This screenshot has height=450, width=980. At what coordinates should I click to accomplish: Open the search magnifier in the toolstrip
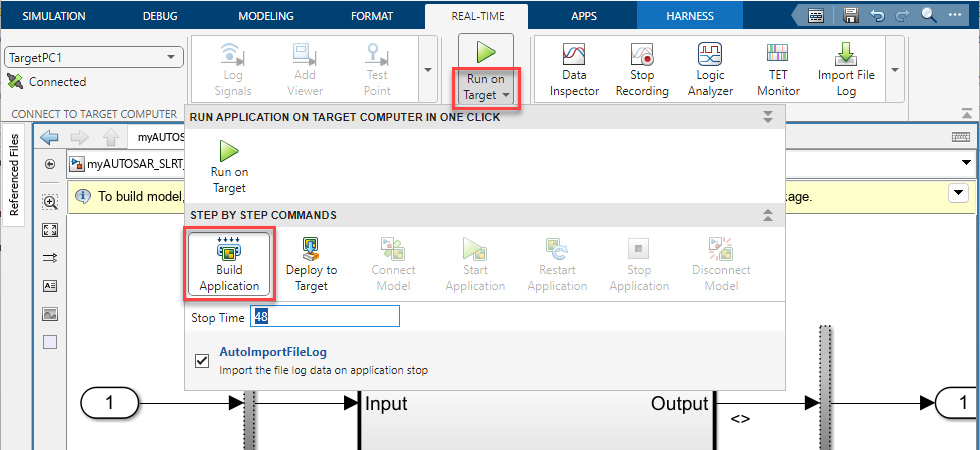tap(929, 16)
